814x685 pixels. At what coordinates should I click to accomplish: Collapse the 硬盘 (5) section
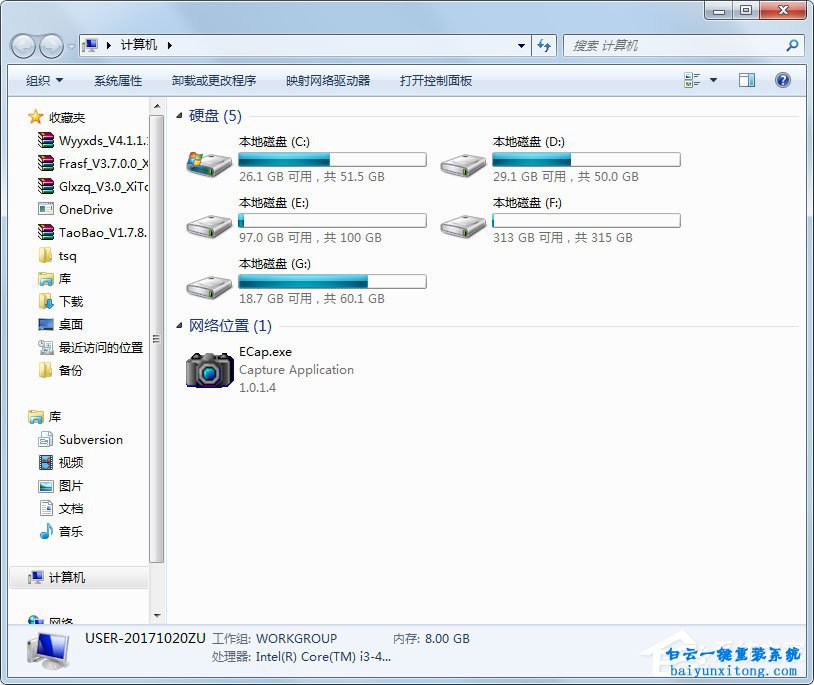coord(181,116)
